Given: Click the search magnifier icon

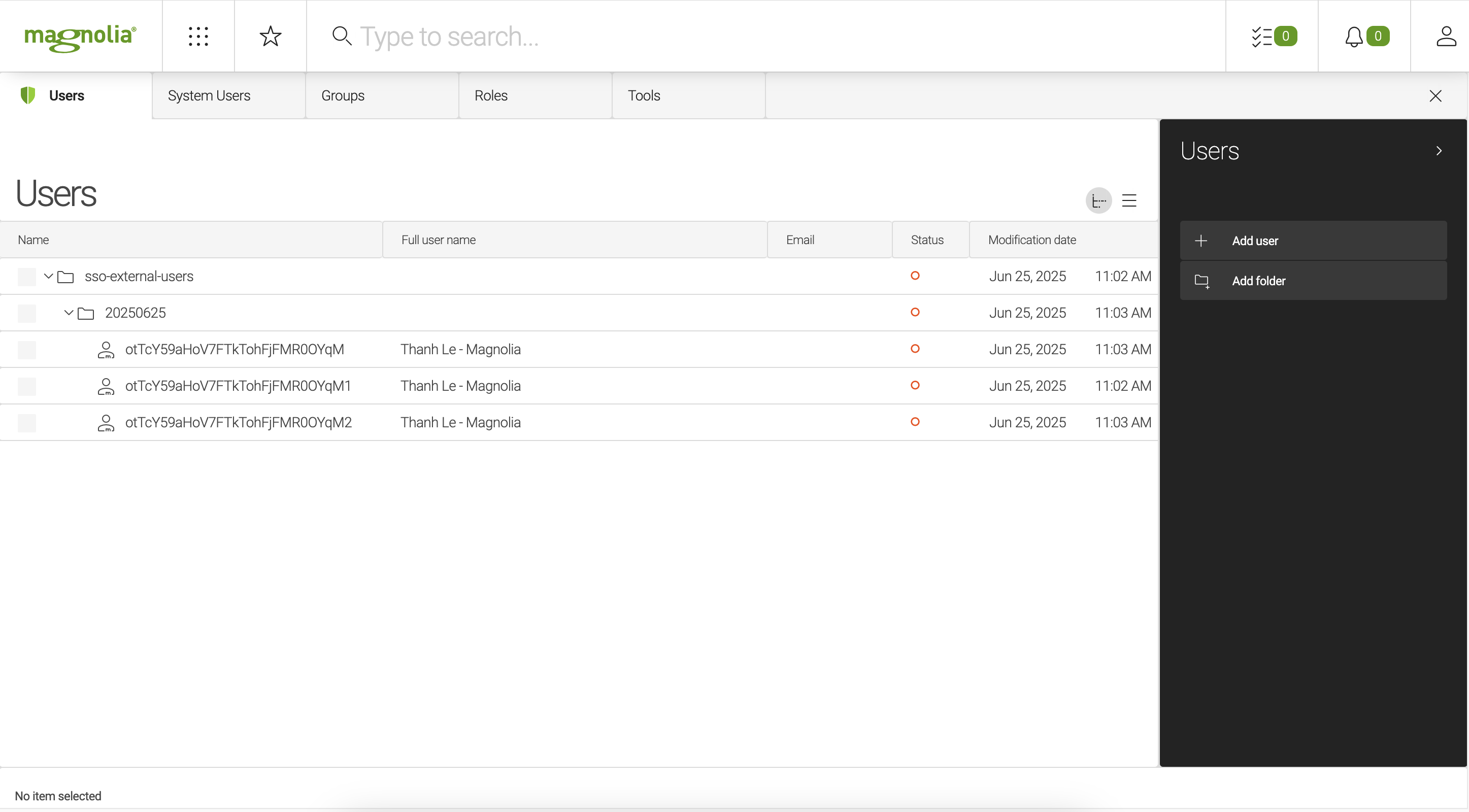Looking at the screenshot, I should pos(342,36).
